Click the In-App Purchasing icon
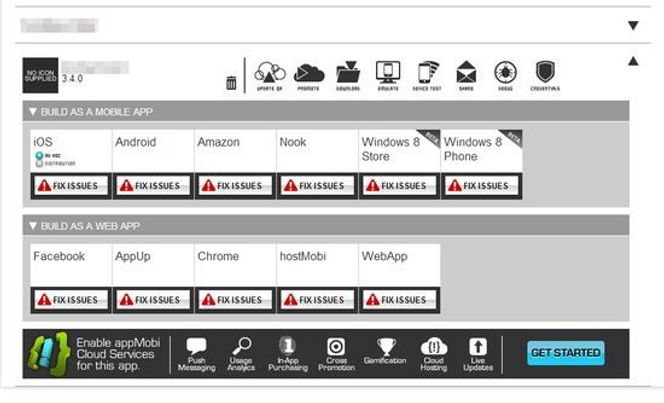664x403 pixels. point(288,355)
